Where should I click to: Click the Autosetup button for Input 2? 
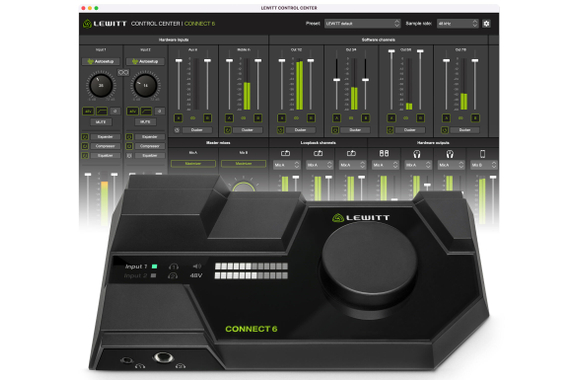click(x=145, y=61)
